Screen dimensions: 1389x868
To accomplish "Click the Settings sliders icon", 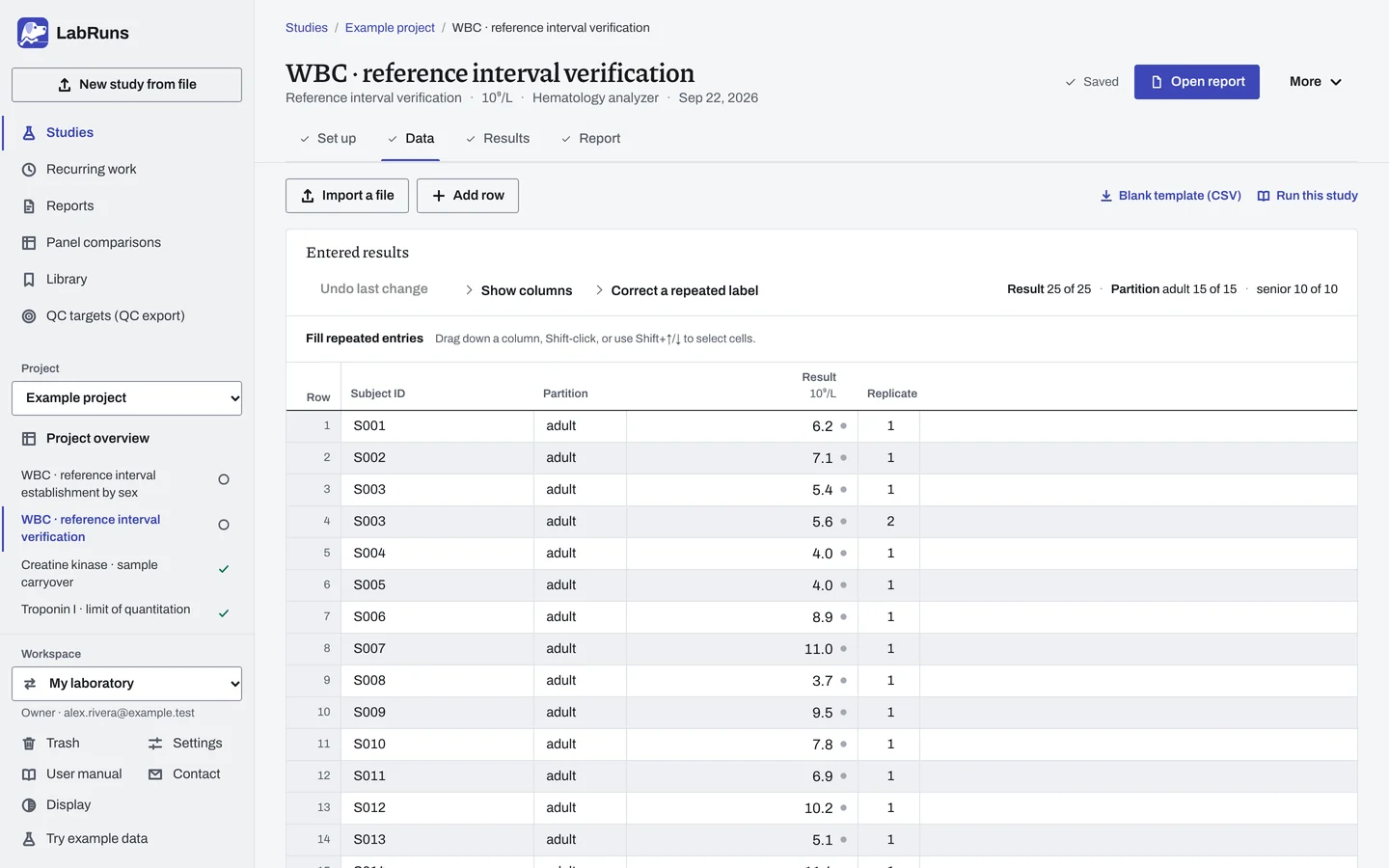I will [155, 744].
